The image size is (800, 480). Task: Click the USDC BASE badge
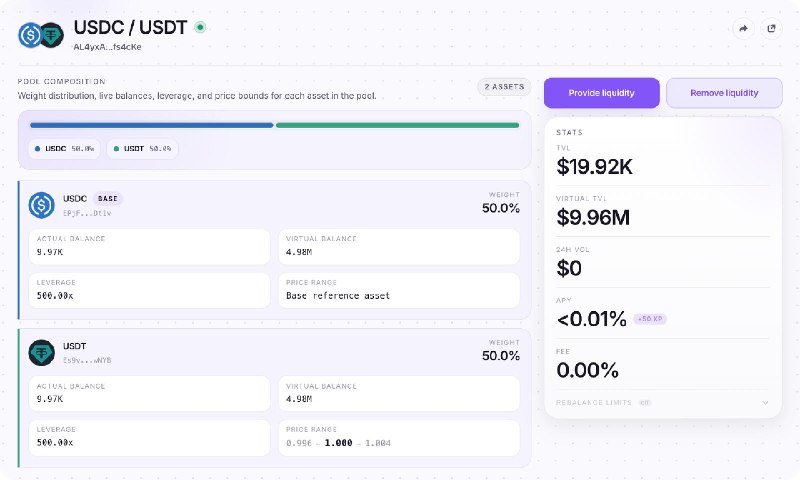108,198
